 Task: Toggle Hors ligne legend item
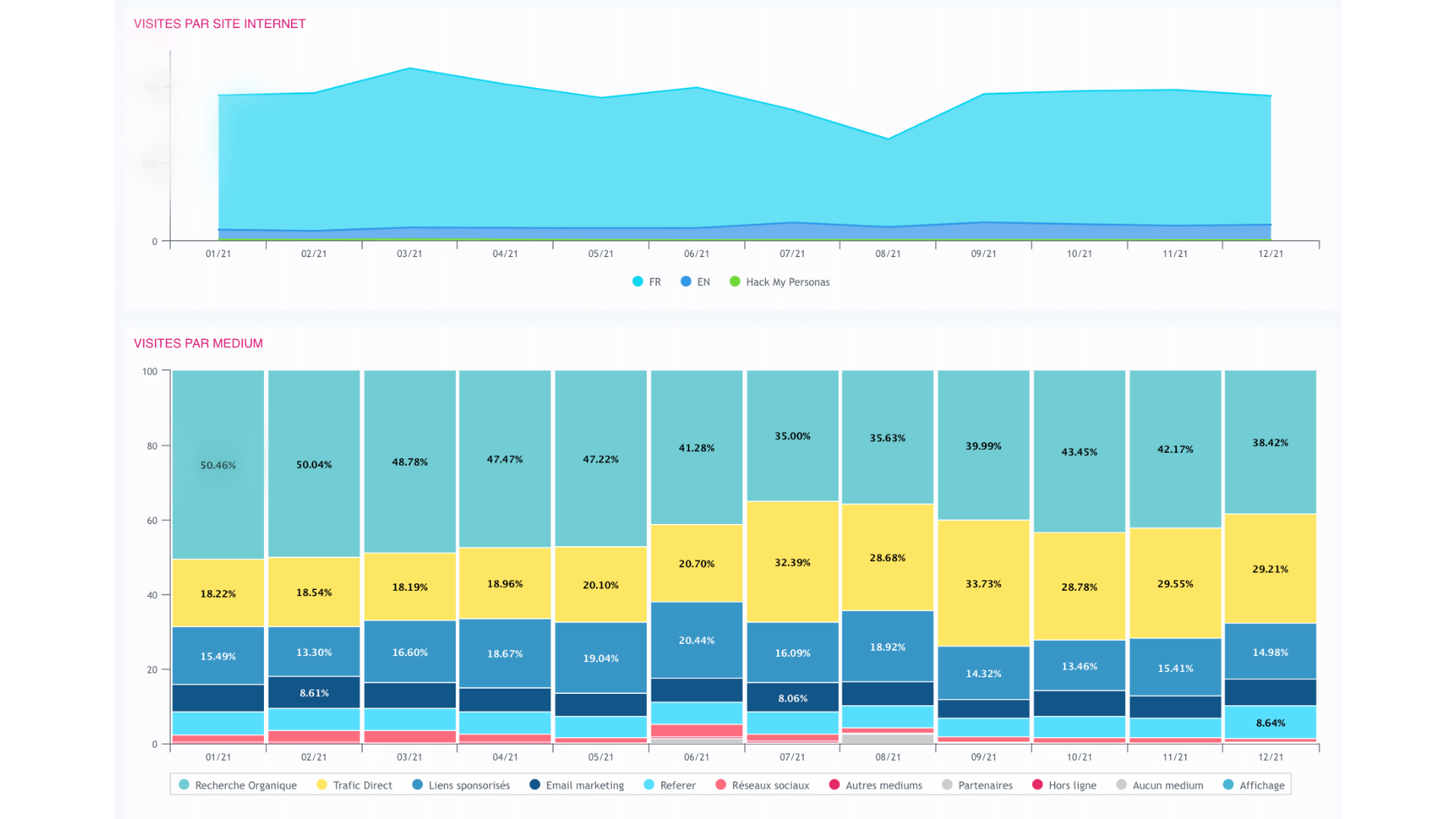1065,785
